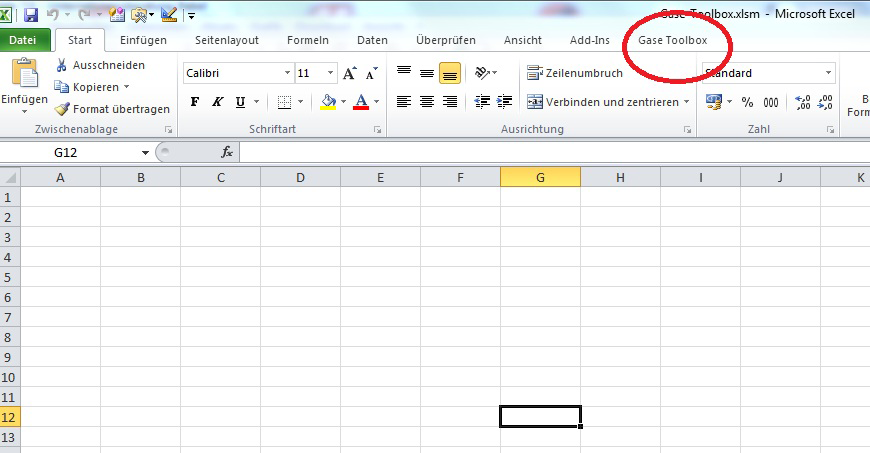Open the Calibri font name dropdown

[x=288, y=73]
